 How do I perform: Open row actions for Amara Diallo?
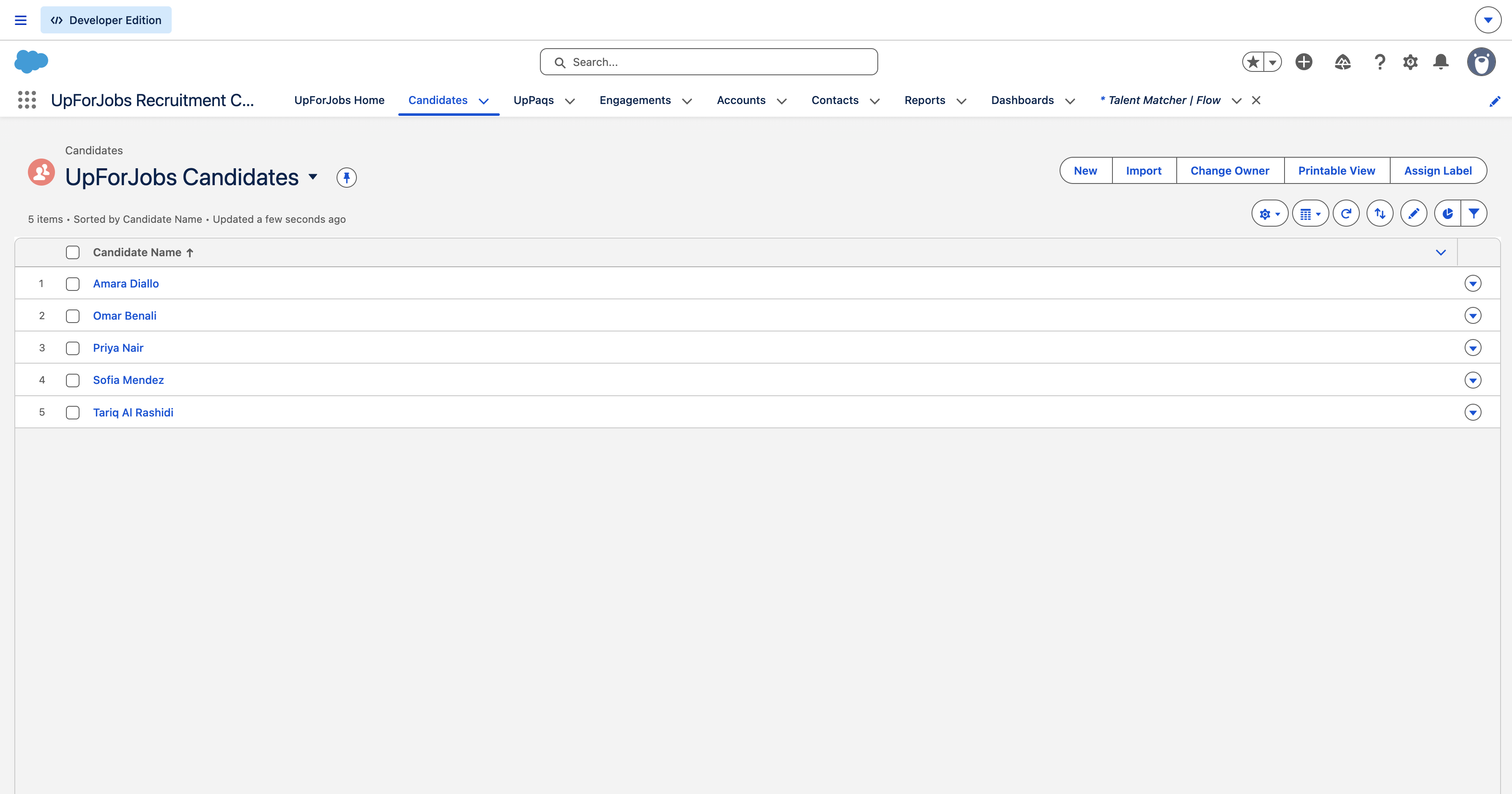(1473, 283)
